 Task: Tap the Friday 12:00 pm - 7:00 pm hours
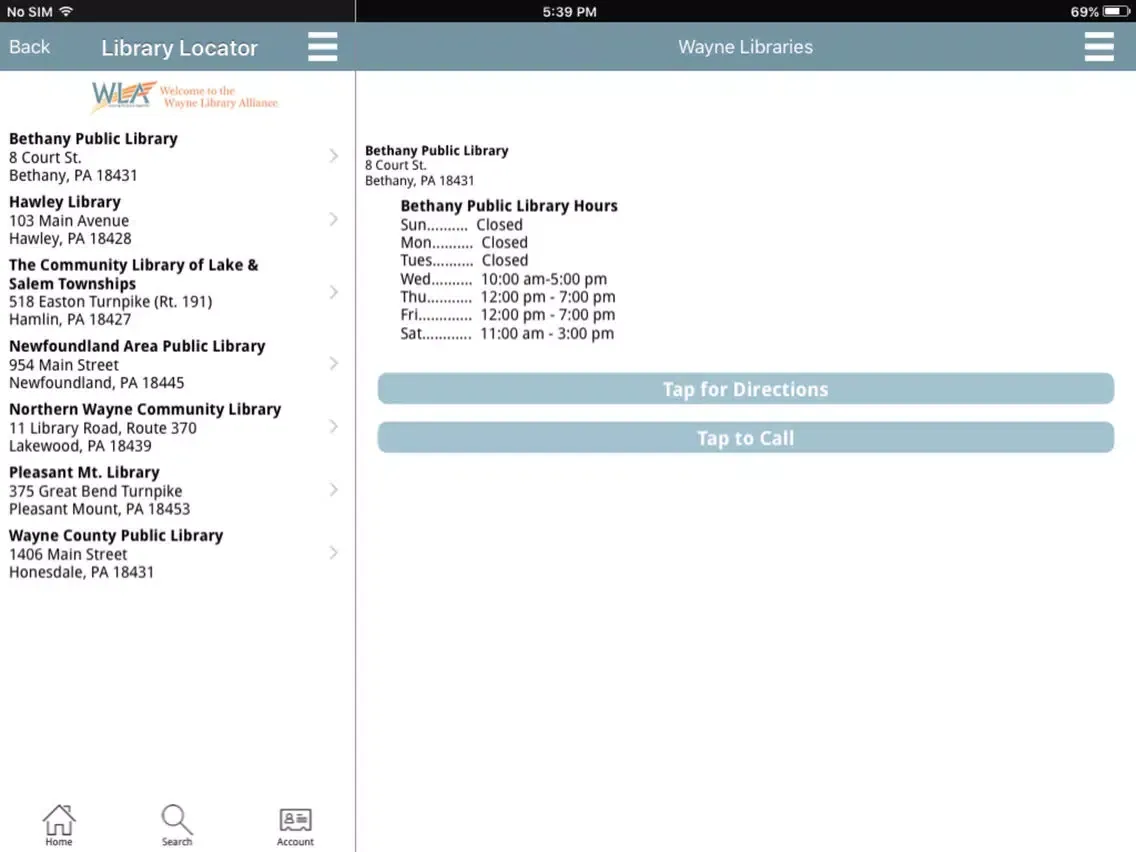pyautogui.click(x=507, y=315)
